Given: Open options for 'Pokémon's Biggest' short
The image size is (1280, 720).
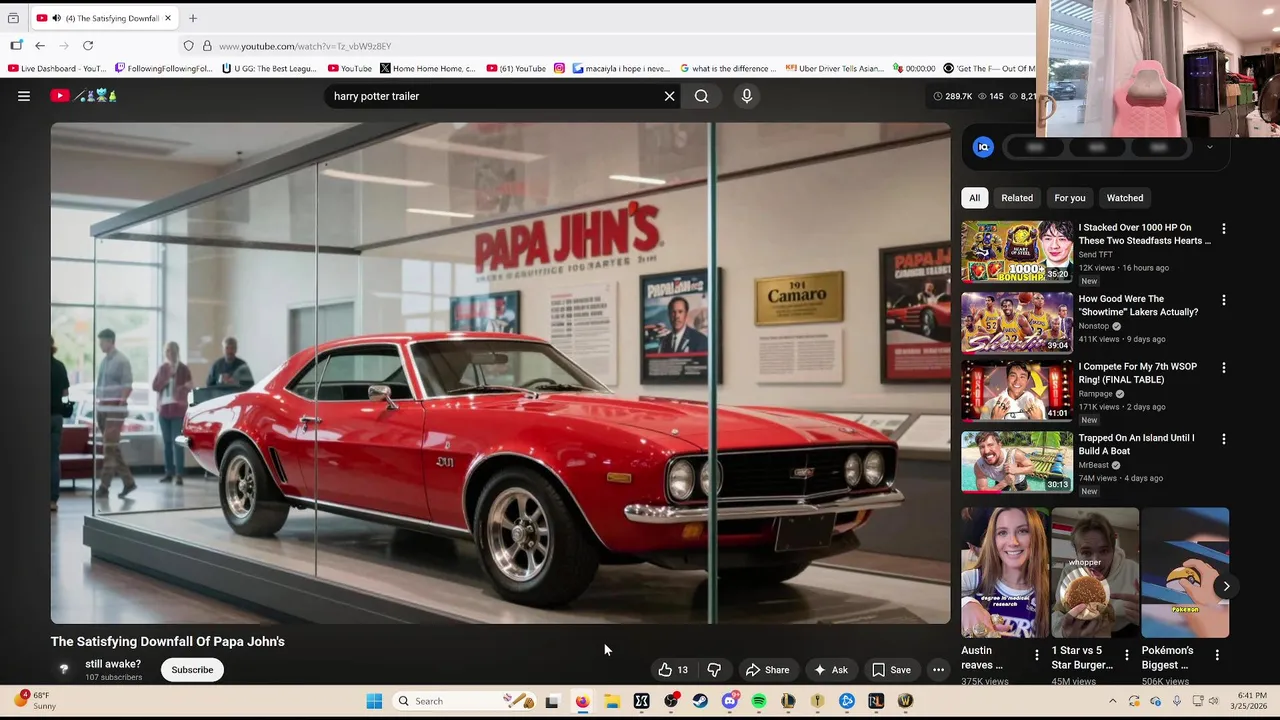Looking at the screenshot, I should click(x=1216, y=655).
